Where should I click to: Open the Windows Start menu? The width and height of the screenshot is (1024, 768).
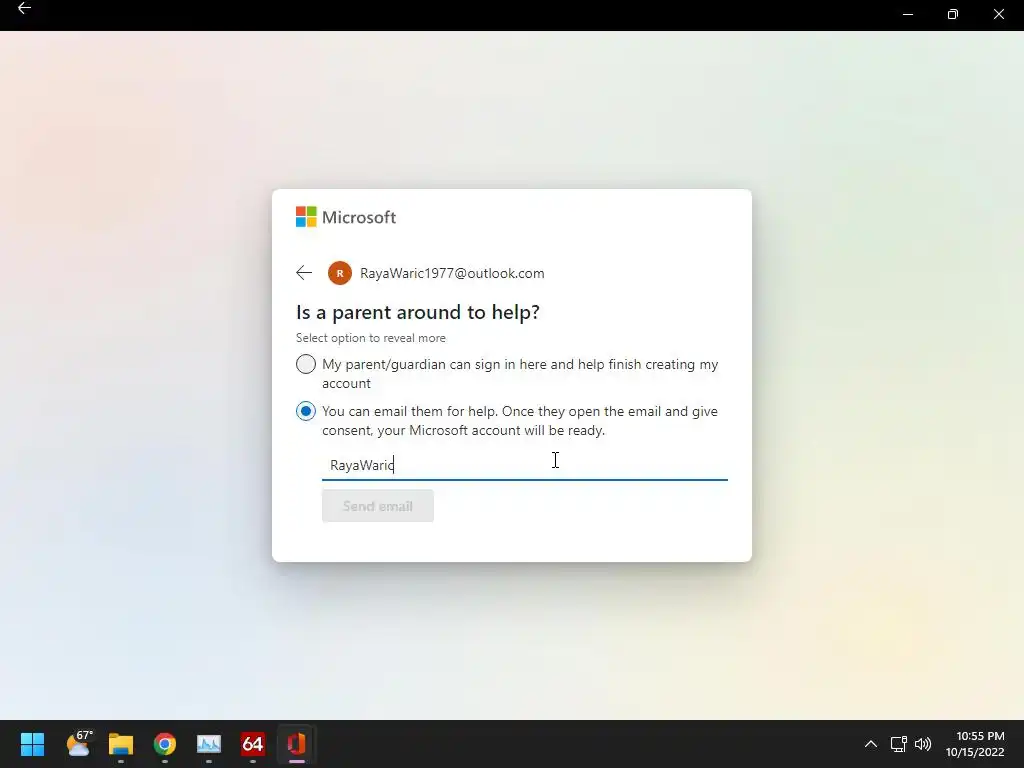point(32,744)
